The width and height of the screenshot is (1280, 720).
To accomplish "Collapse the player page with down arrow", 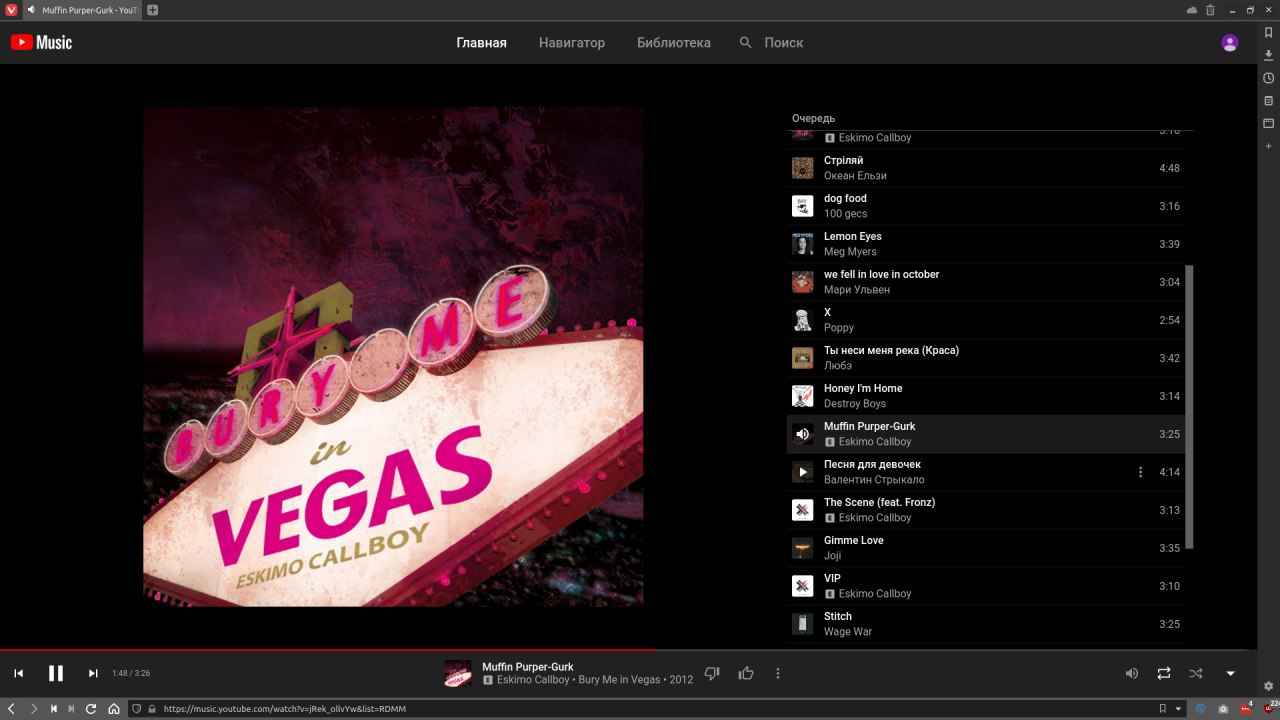I will [1230, 674].
